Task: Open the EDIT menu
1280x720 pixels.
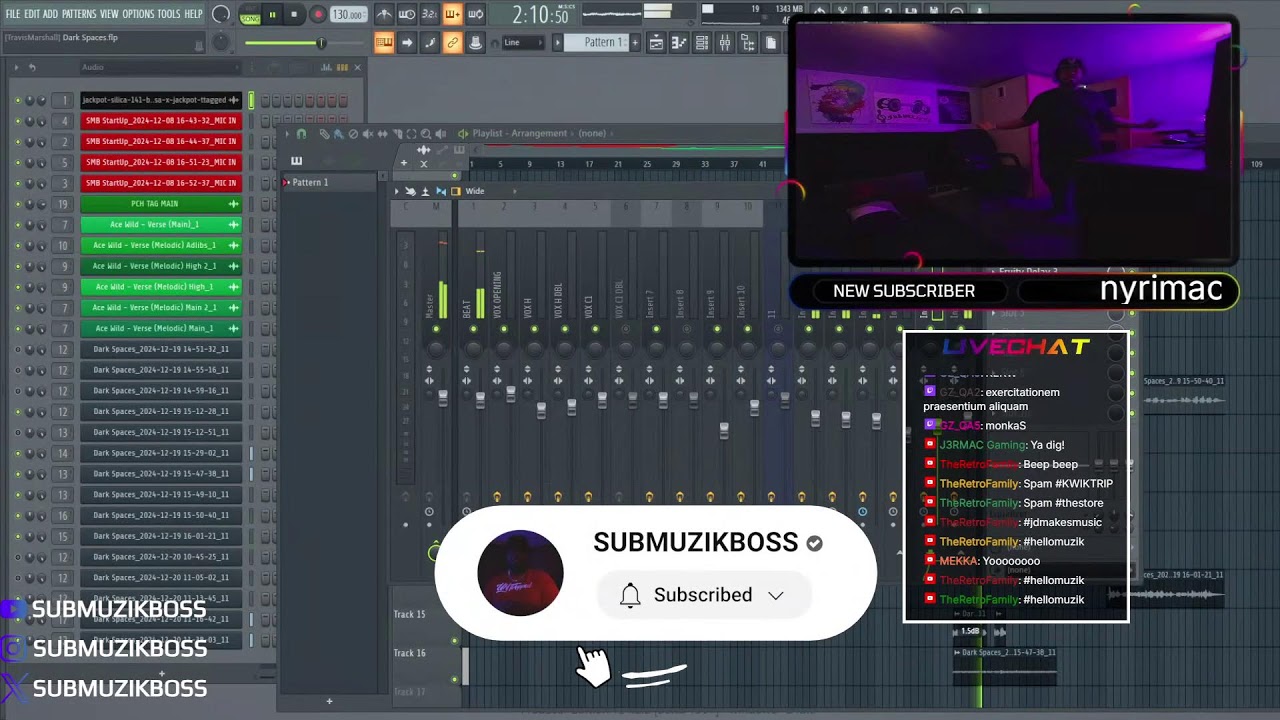Action: click(32, 14)
